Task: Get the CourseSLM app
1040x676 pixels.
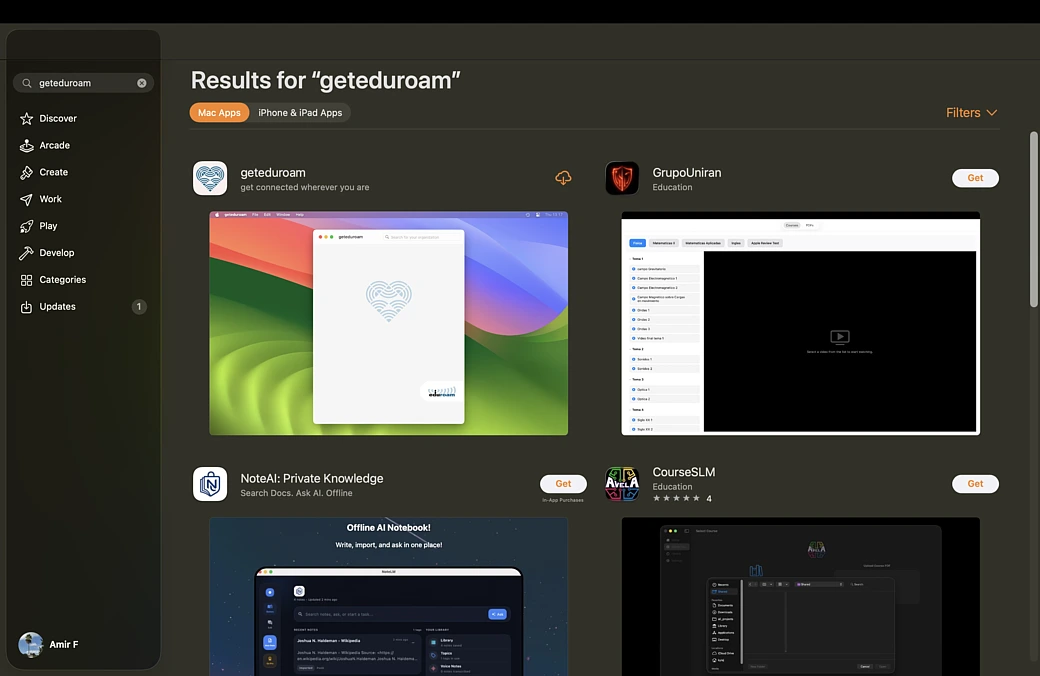Action: click(x=975, y=484)
